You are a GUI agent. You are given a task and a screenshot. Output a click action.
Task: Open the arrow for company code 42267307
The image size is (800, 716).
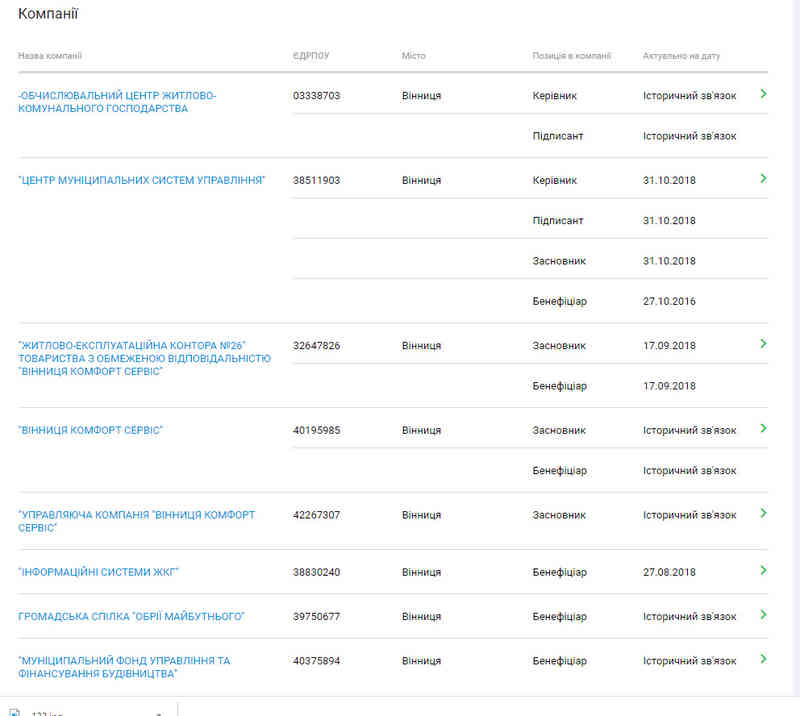(x=763, y=514)
